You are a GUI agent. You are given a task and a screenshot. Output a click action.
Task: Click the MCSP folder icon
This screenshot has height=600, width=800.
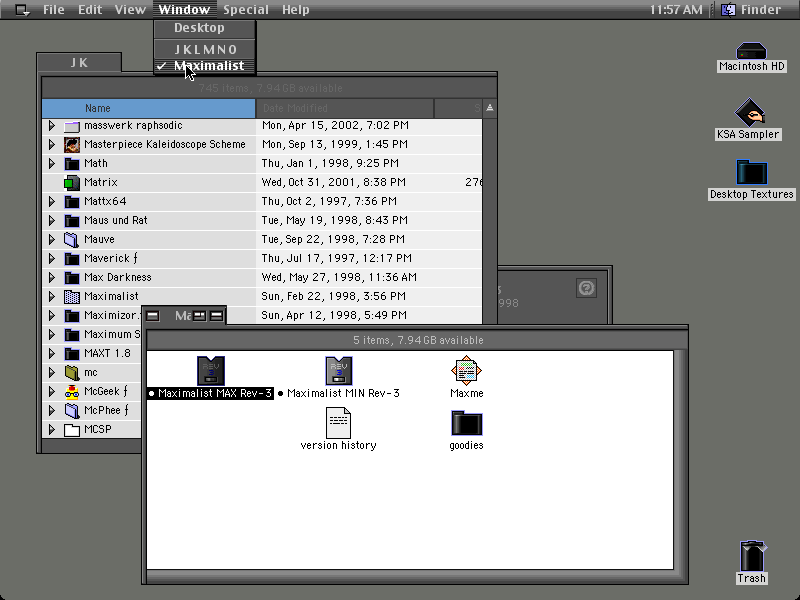[72, 430]
